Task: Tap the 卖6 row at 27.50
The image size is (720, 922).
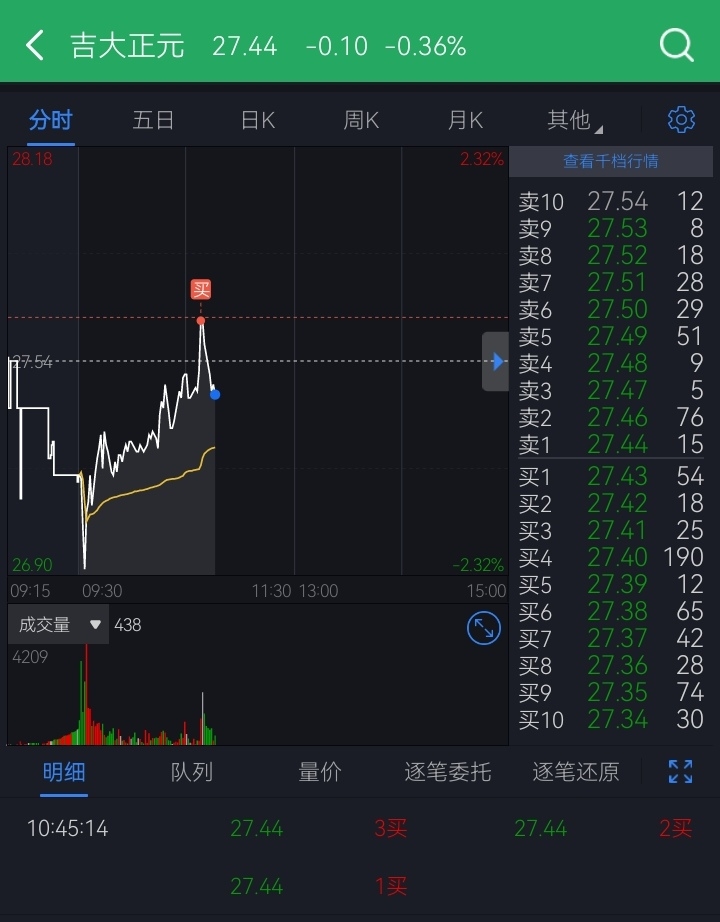Action: click(x=611, y=309)
